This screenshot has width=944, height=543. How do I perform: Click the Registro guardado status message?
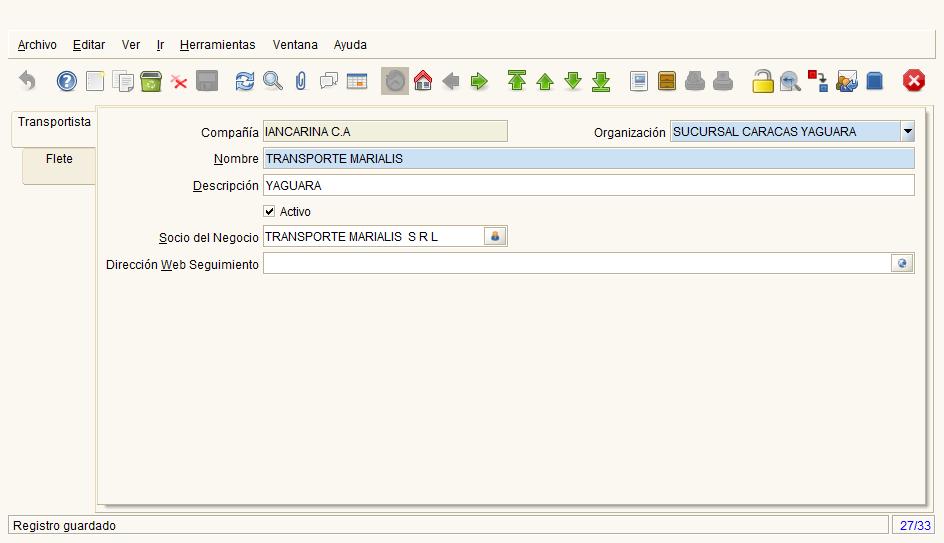pyautogui.click(x=64, y=526)
